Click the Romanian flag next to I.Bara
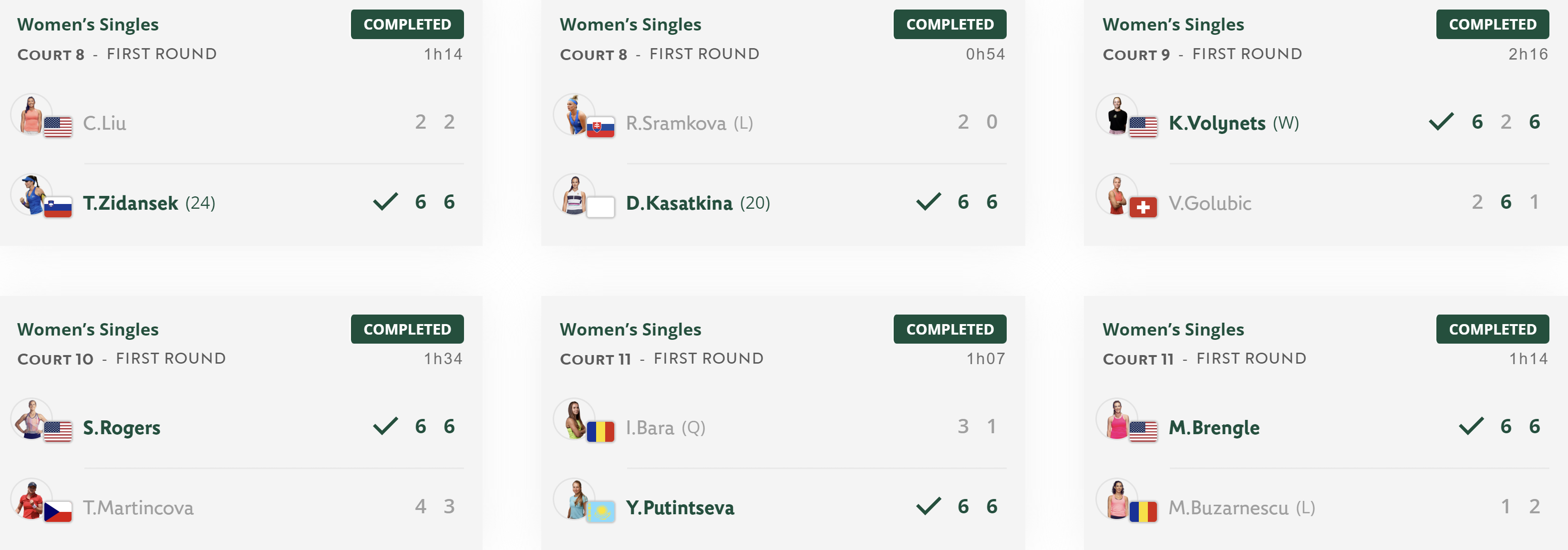This screenshot has width=1568, height=550. 600,431
